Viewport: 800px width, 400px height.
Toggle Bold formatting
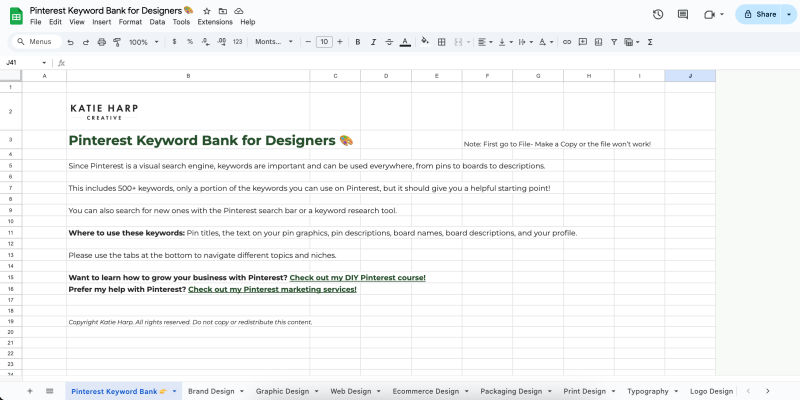pyautogui.click(x=358, y=42)
